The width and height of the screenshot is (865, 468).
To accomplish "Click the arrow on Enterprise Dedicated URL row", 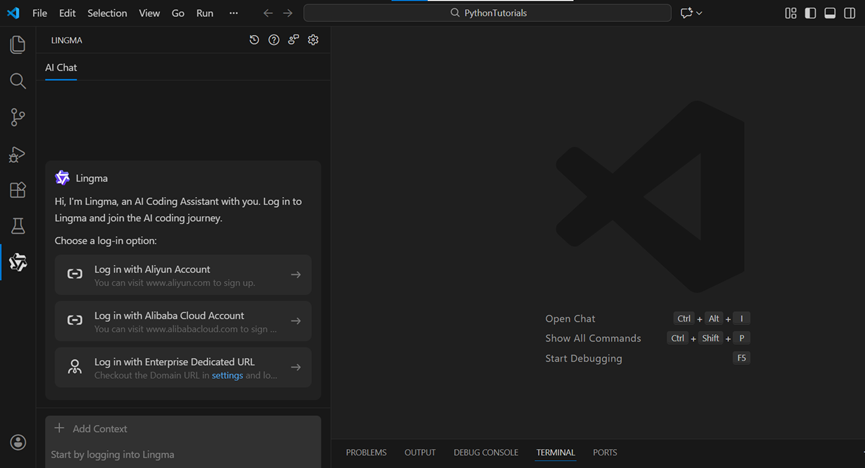I will pos(296,367).
